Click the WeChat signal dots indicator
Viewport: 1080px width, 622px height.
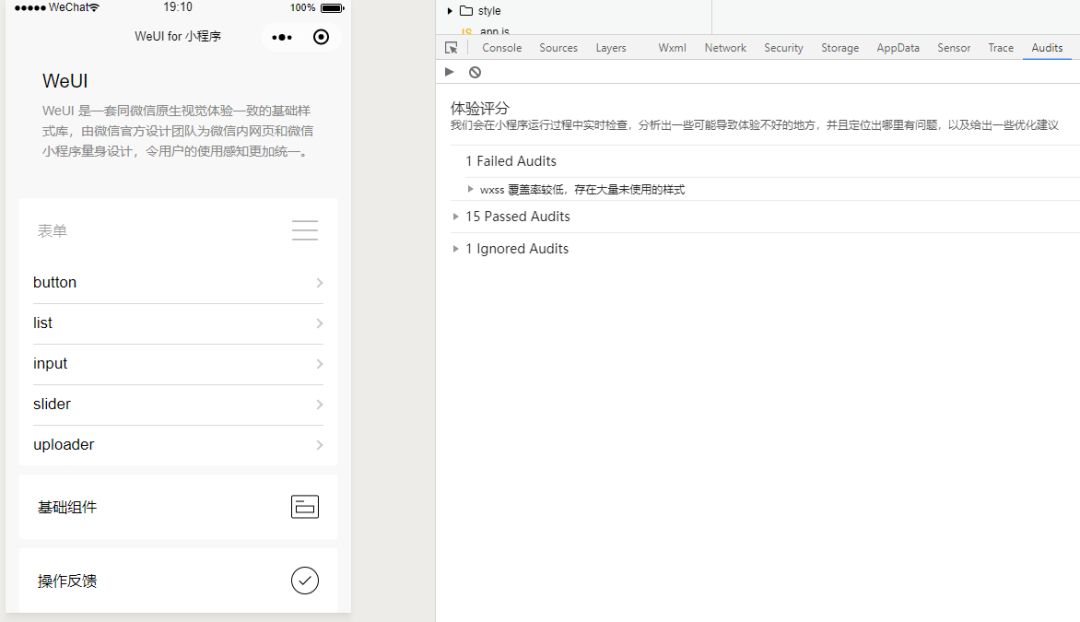30,8
